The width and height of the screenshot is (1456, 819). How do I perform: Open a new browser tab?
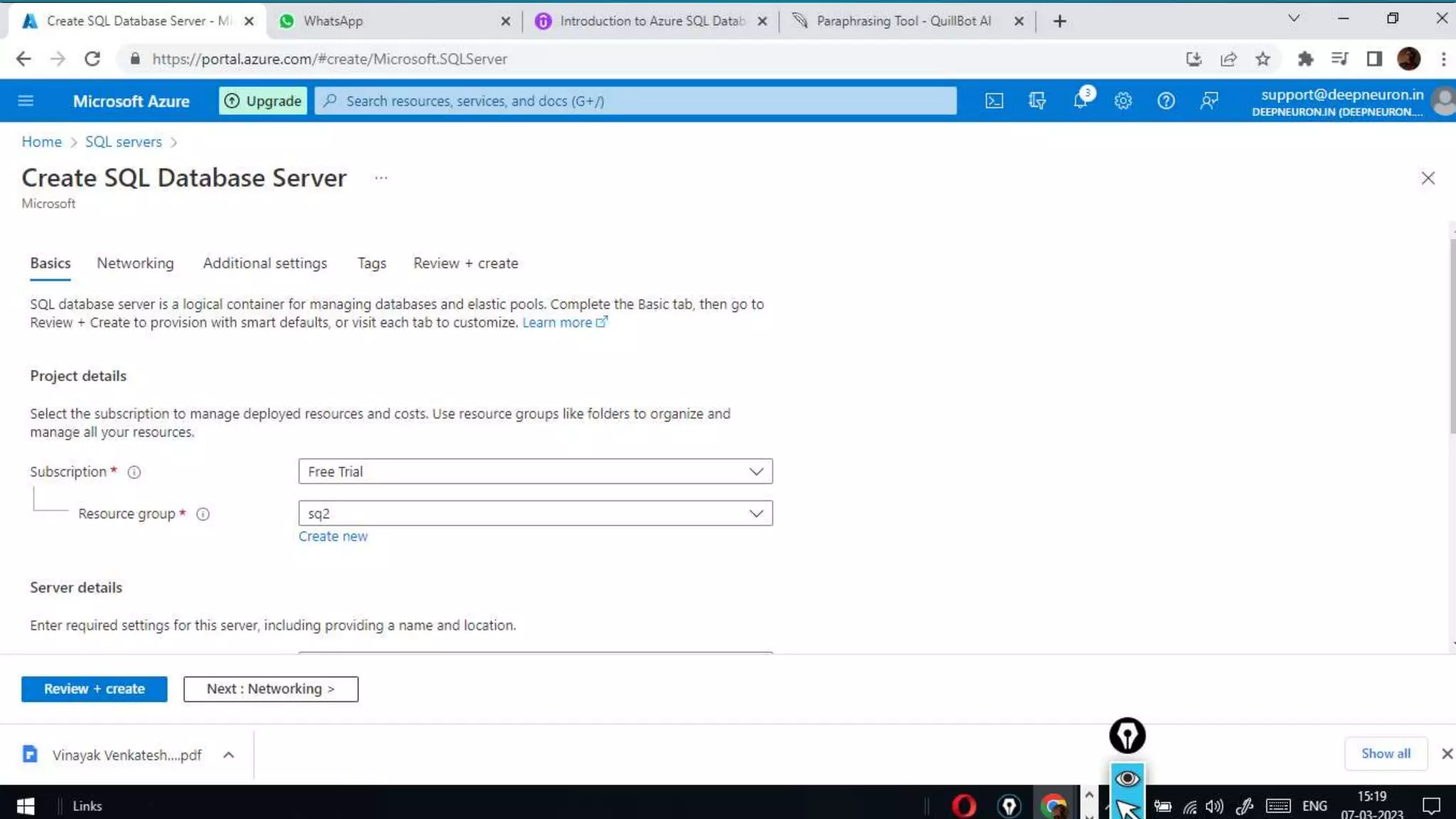pos(1059,21)
